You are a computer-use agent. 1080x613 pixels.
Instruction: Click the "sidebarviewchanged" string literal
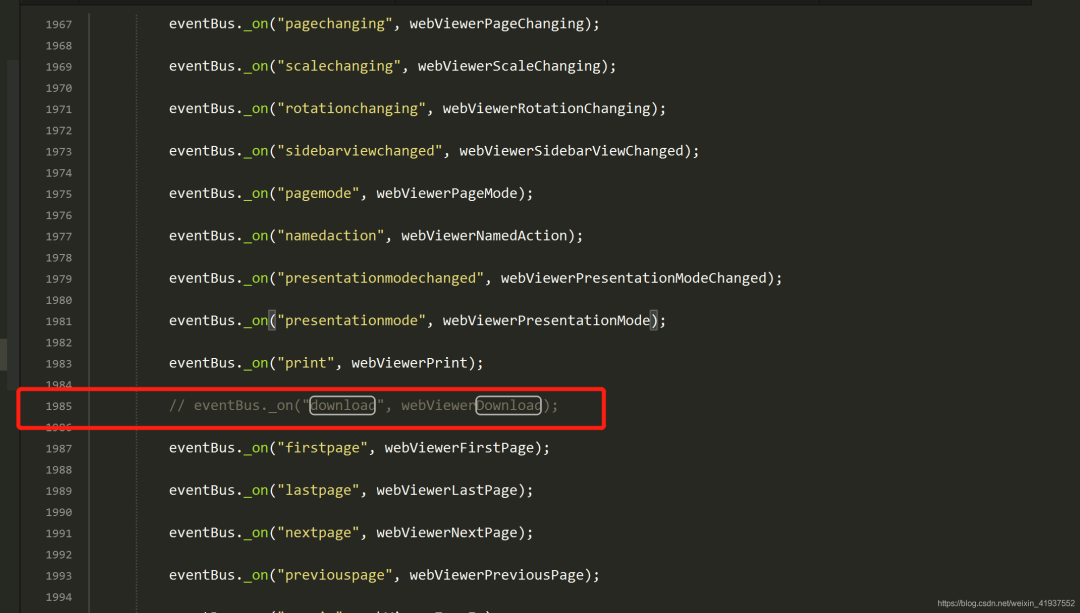(x=360, y=151)
